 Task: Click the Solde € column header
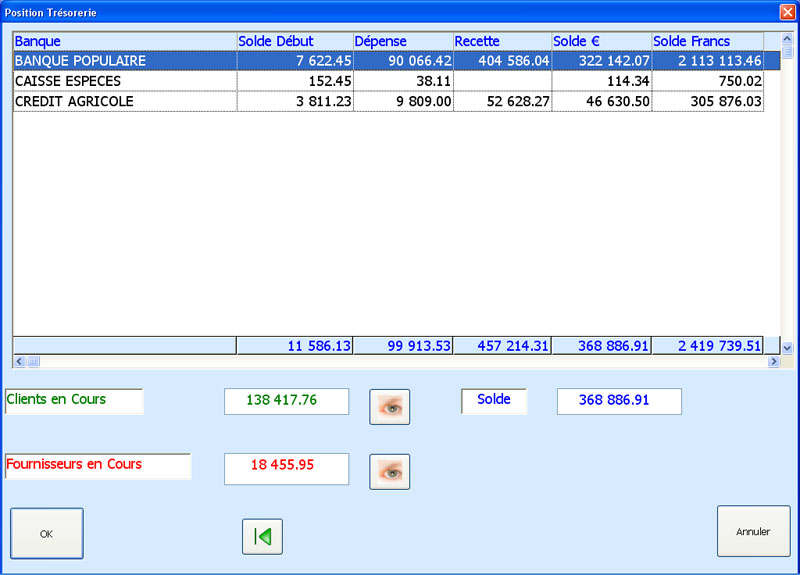click(x=601, y=41)
